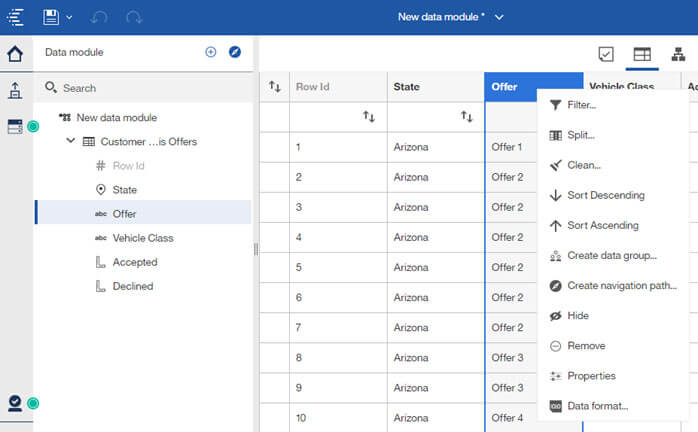The height and width of the screenshot is (432, 698).
Task: Select Vehicle Class in the tree
Action: pyautogui.click(x=143, y=238)
